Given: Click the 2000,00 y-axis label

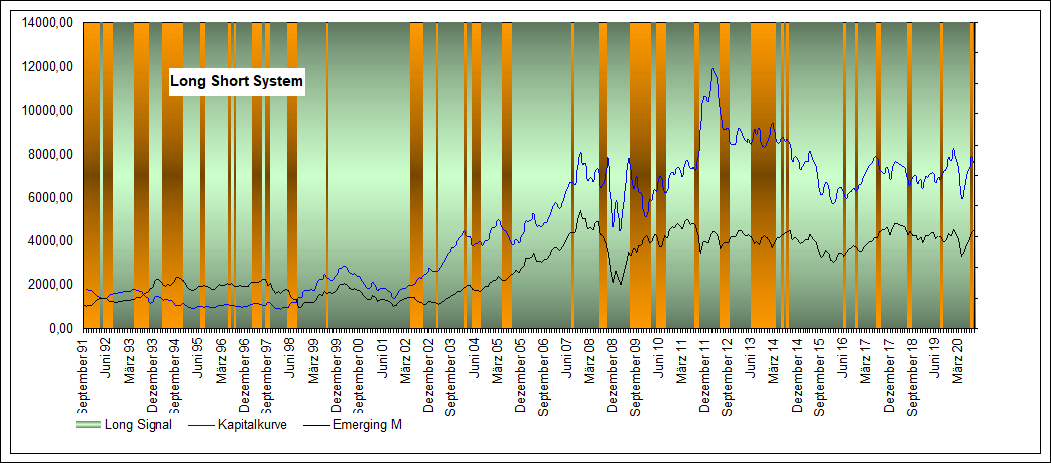Looking at the screenshot, I should tap(50, 285).
